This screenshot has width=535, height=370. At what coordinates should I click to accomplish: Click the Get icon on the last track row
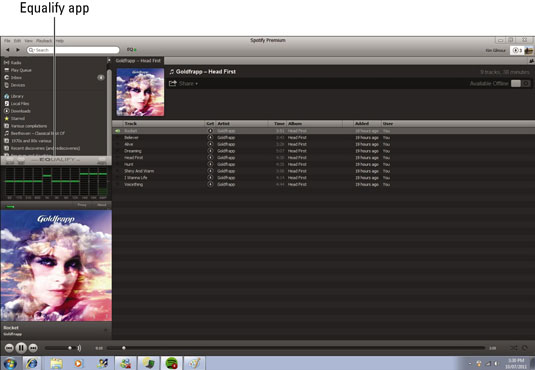[x=210, y=184]
